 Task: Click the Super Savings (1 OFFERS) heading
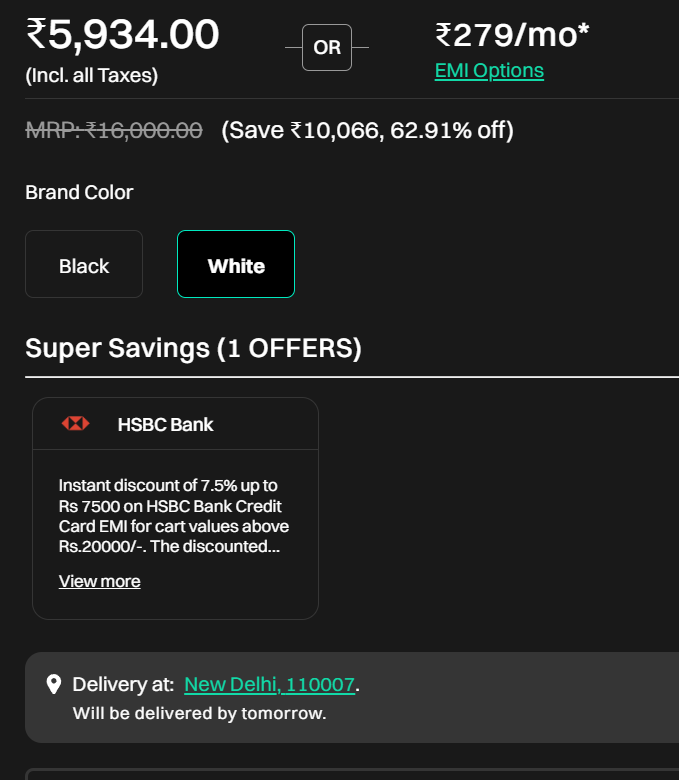pos(193,348)
